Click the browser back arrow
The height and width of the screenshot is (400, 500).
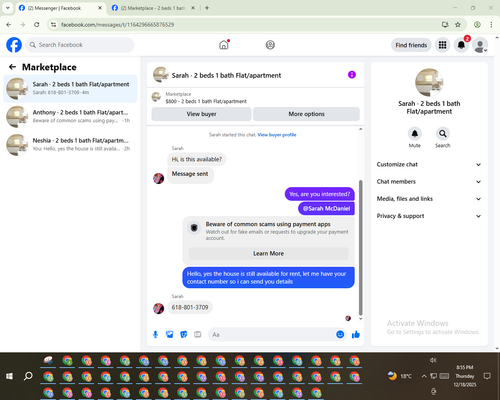(x=9, y=24)
